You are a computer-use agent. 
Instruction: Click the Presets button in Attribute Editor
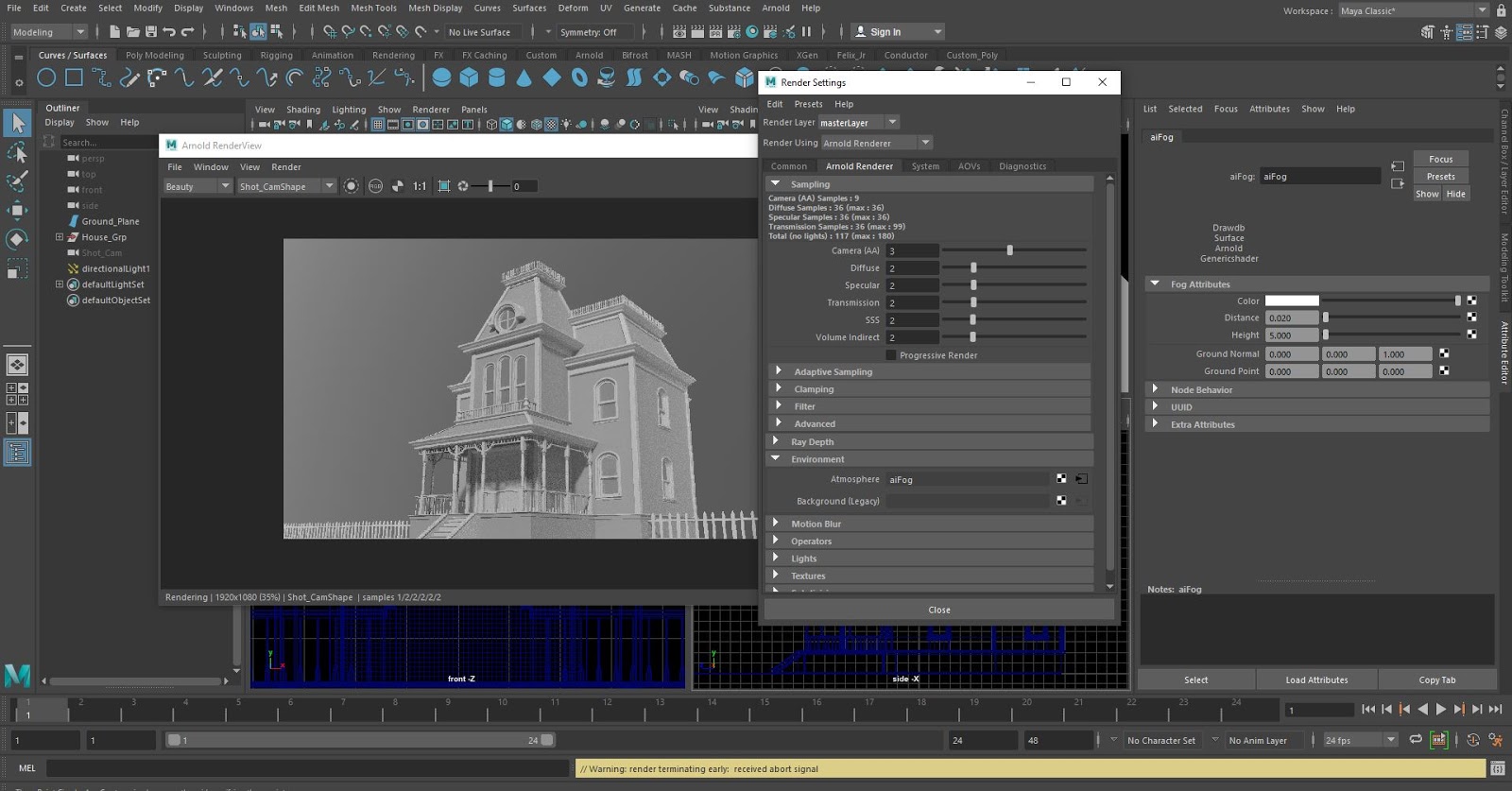pos(1441,176)
